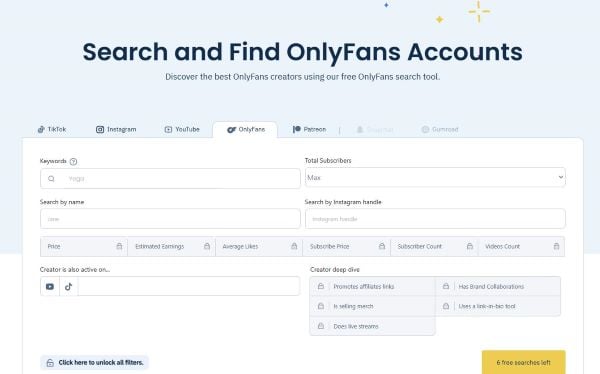Image resolution: width=600 pixels, height=374 pixels.
Task: Toggle Promotes affiliates links option
Action: pyautogui.click(x=372, y=286)
